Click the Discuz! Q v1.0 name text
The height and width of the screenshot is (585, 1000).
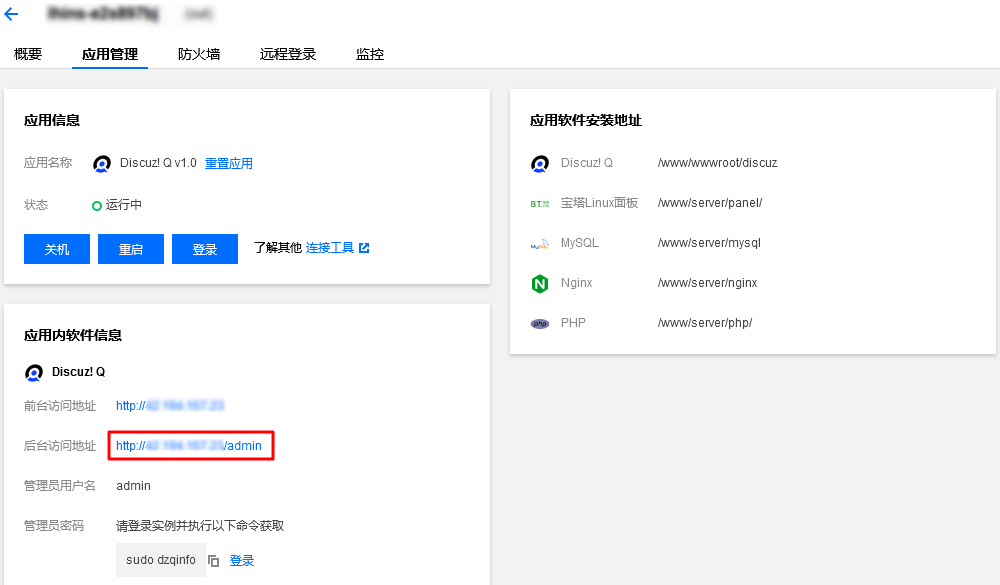click(x=158, y=163)
